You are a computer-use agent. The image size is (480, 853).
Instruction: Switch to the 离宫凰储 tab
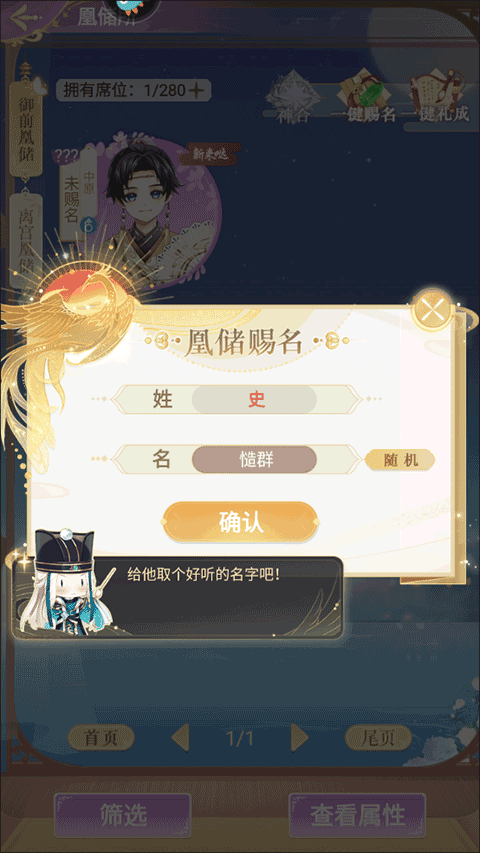click(x=26, y=239)
